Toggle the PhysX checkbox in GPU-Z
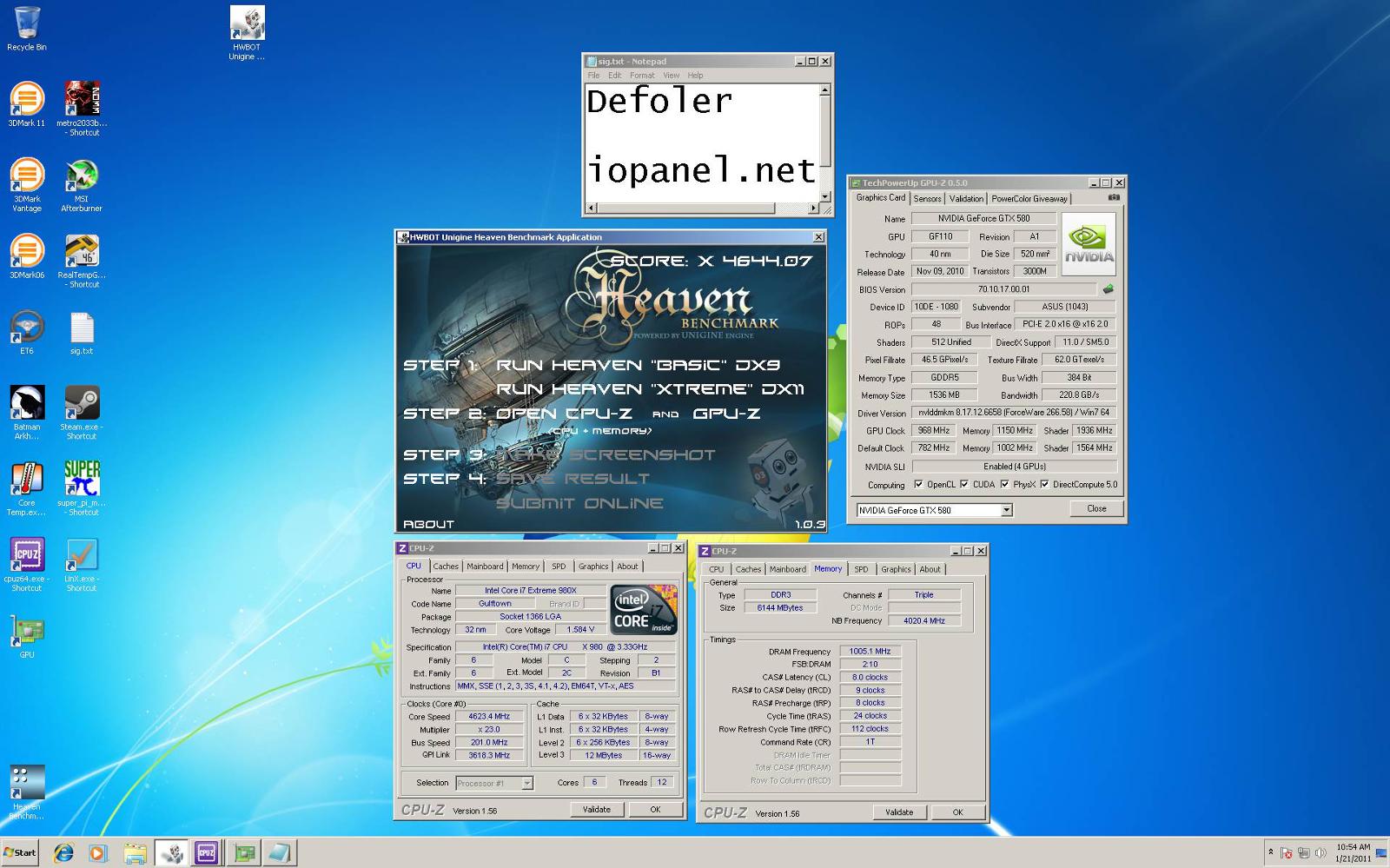 coord(1004,485)
